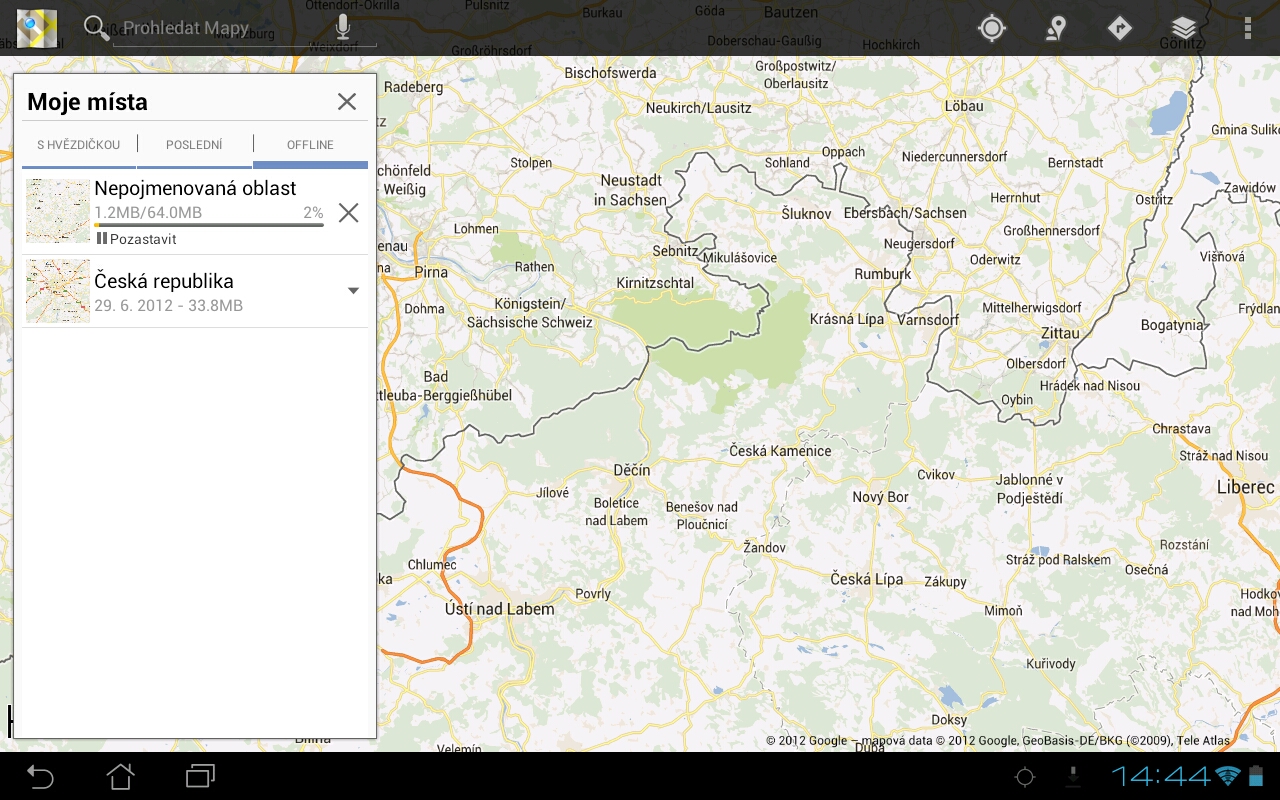
Task: Tap the GPS status icon in system bar
Action: (1025, 776)
